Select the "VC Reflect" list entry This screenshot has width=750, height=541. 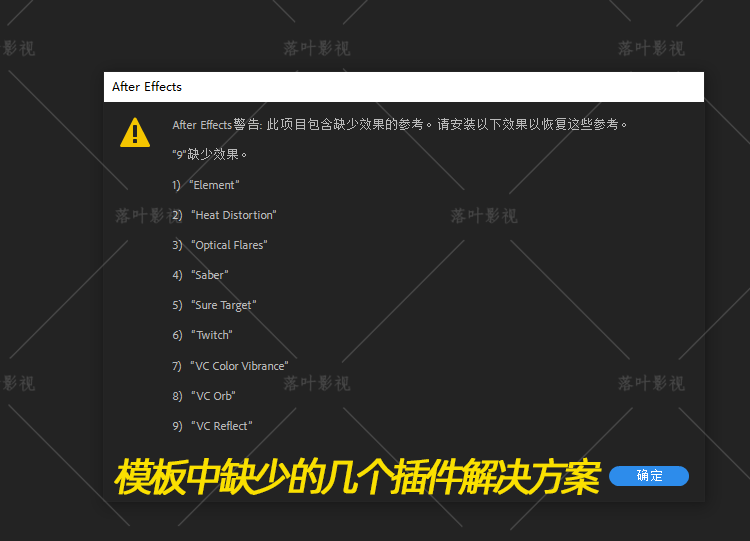pos(212,426)
